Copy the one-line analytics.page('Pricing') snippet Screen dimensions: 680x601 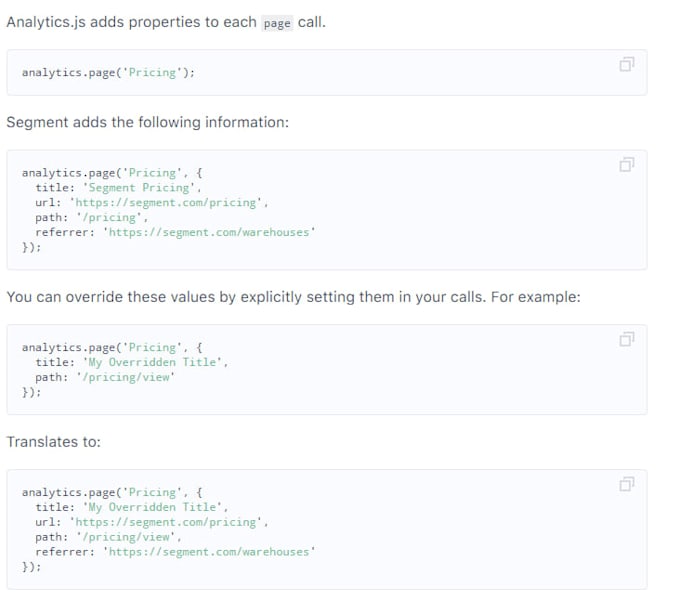click(x=626, y=65)
